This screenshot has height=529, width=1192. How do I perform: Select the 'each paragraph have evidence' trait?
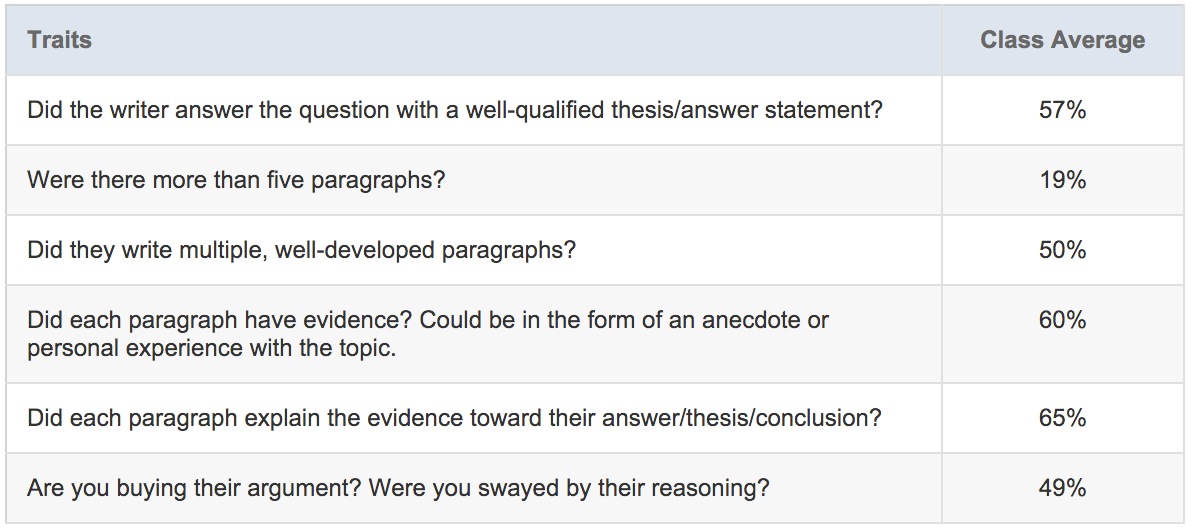428,334
